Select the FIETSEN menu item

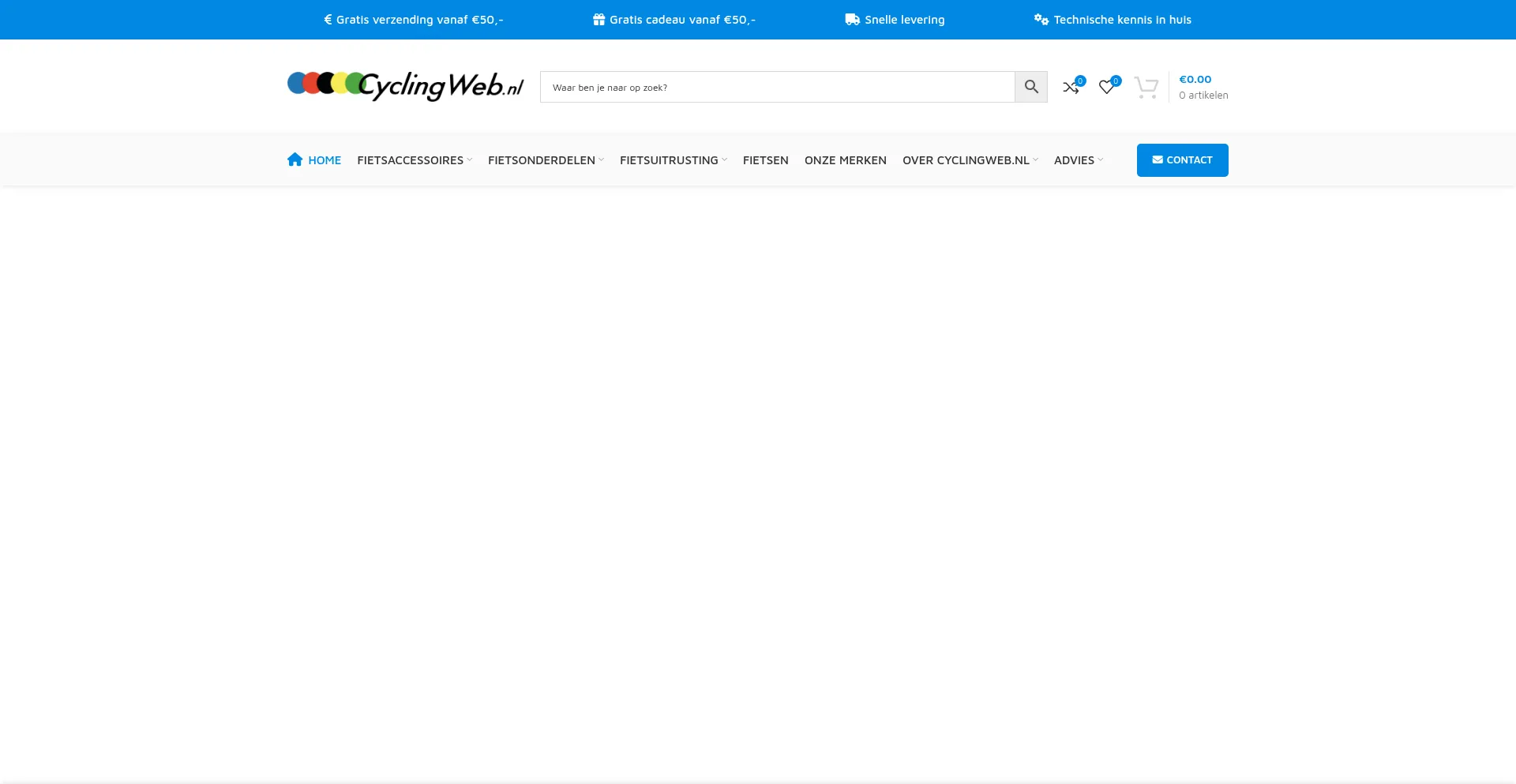pyautogui.click(x=765, y=159)
